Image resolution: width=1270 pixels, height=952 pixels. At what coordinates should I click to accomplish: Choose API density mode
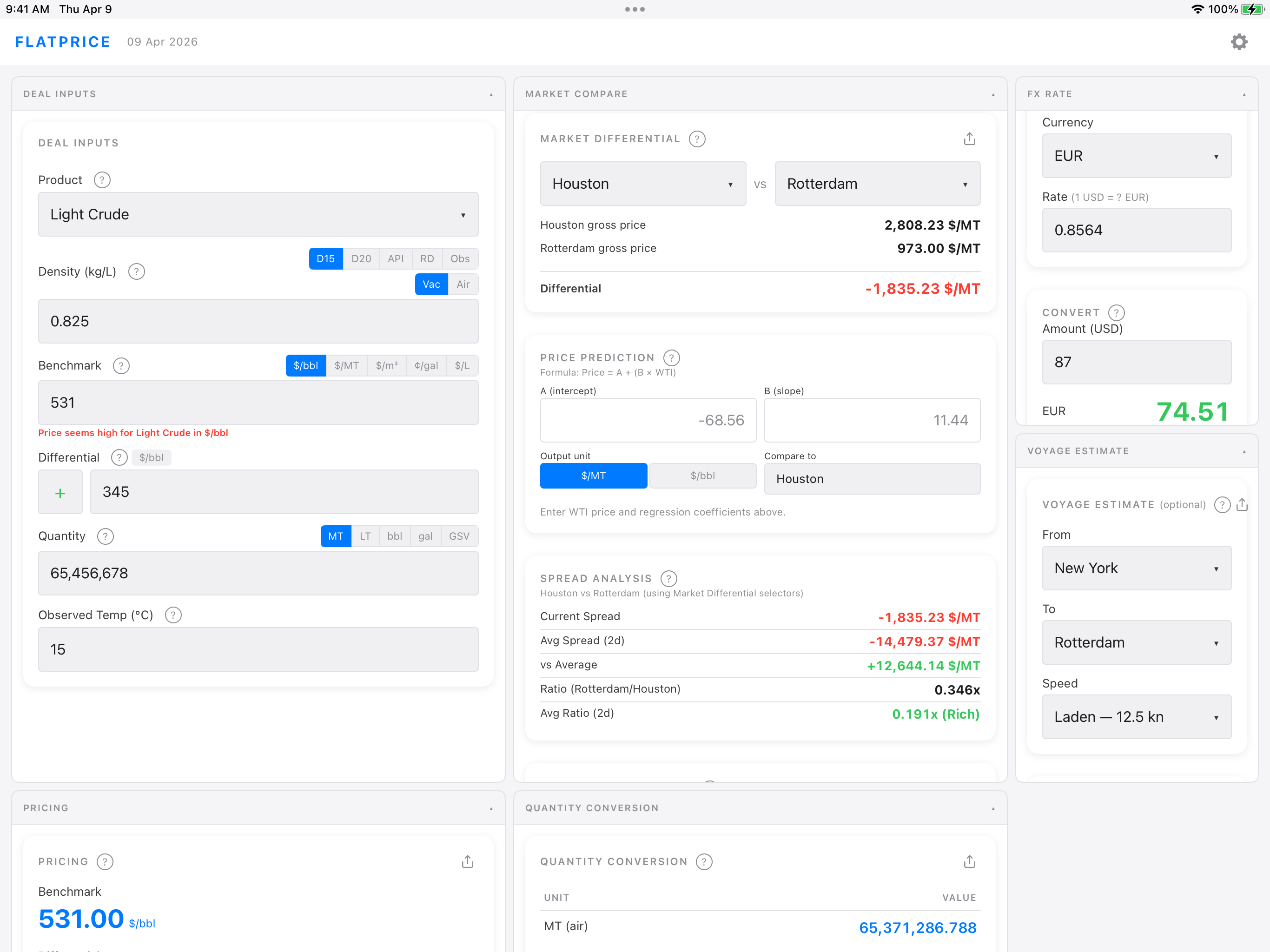click(x=396, y=258)
